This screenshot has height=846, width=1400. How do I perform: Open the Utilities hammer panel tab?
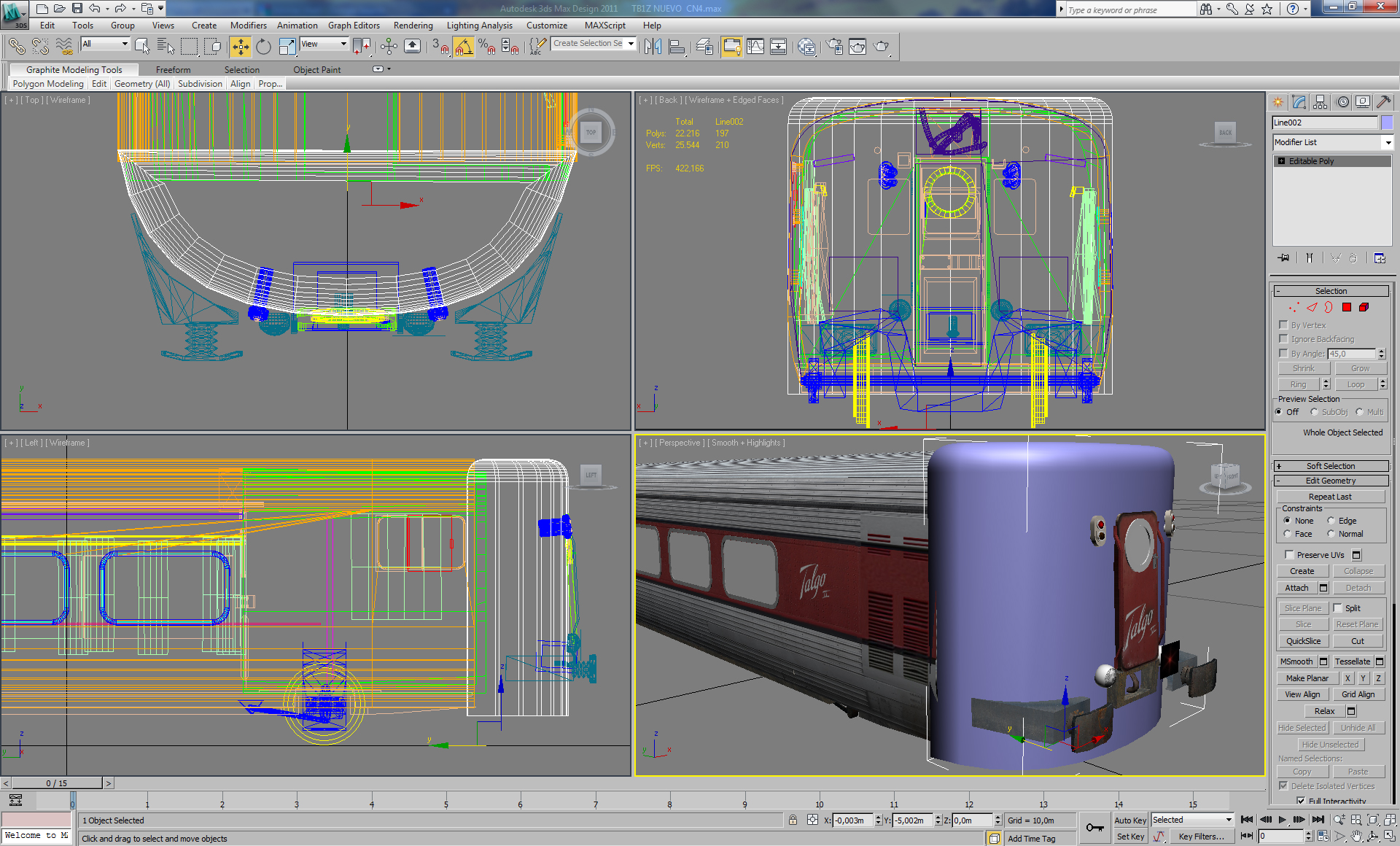[1383, 102]
